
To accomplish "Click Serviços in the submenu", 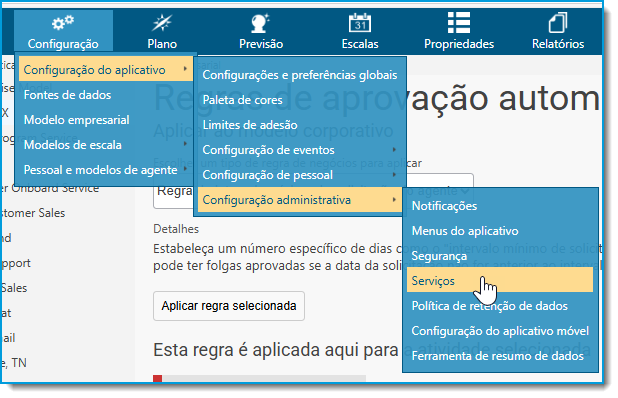I will (x=500, y=281).
